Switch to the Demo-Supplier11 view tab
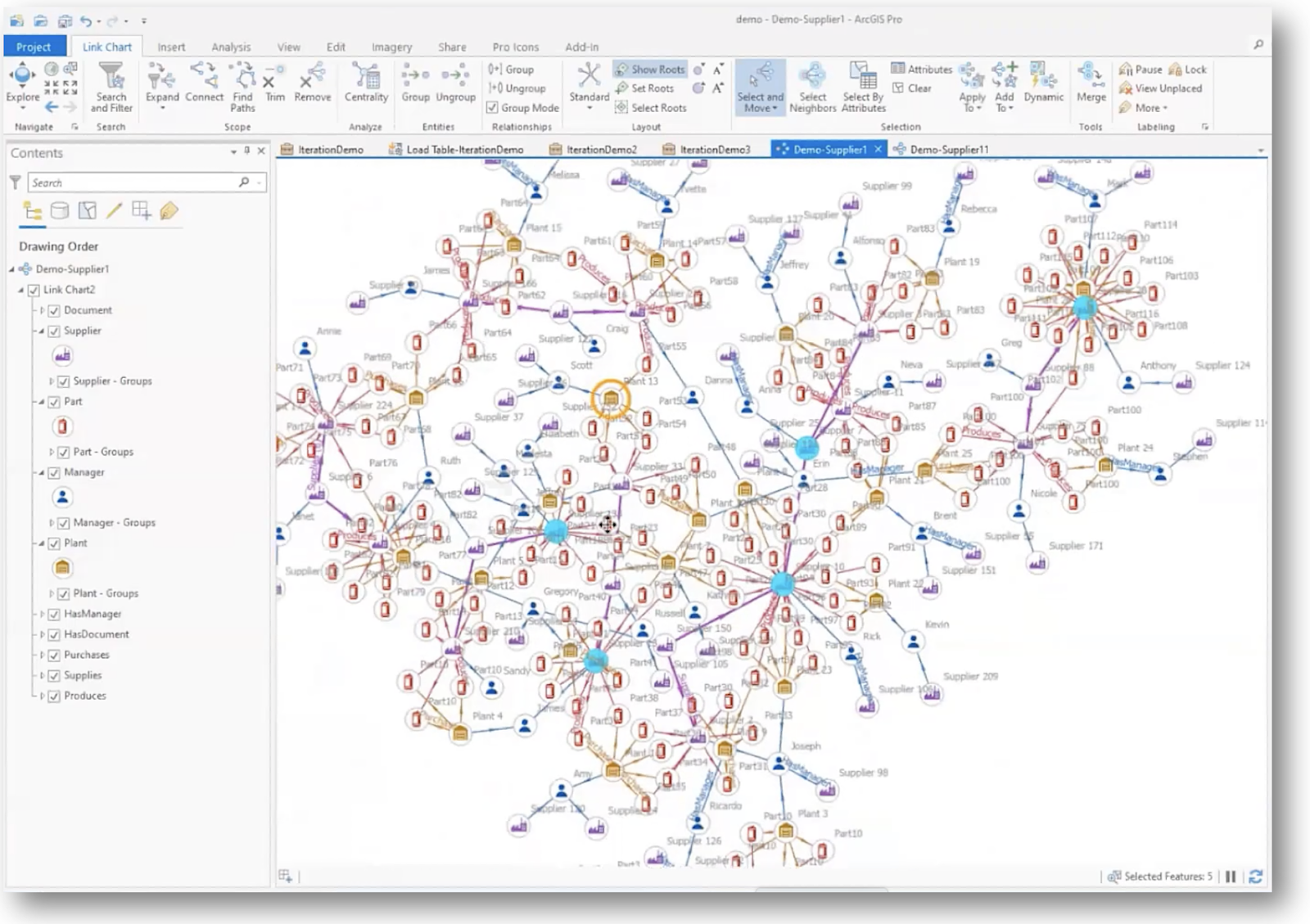The height and width of the screenshot is (924, 1310). (x=942, y=150)
